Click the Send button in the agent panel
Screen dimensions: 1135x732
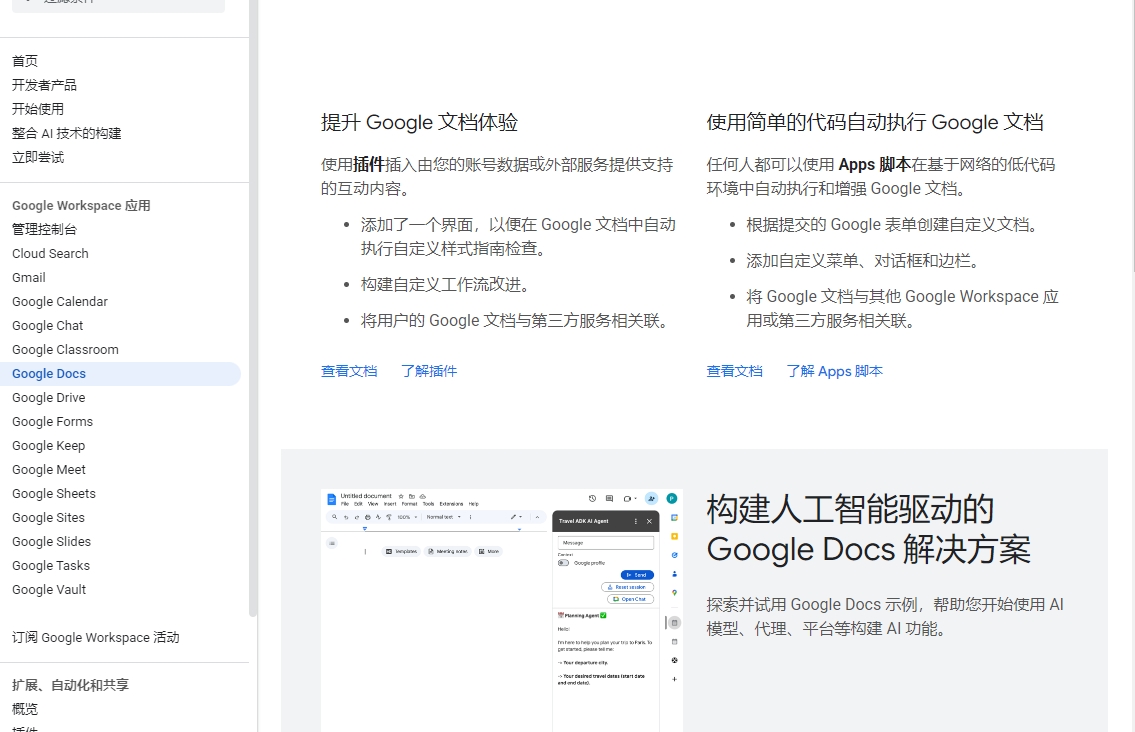638,574
